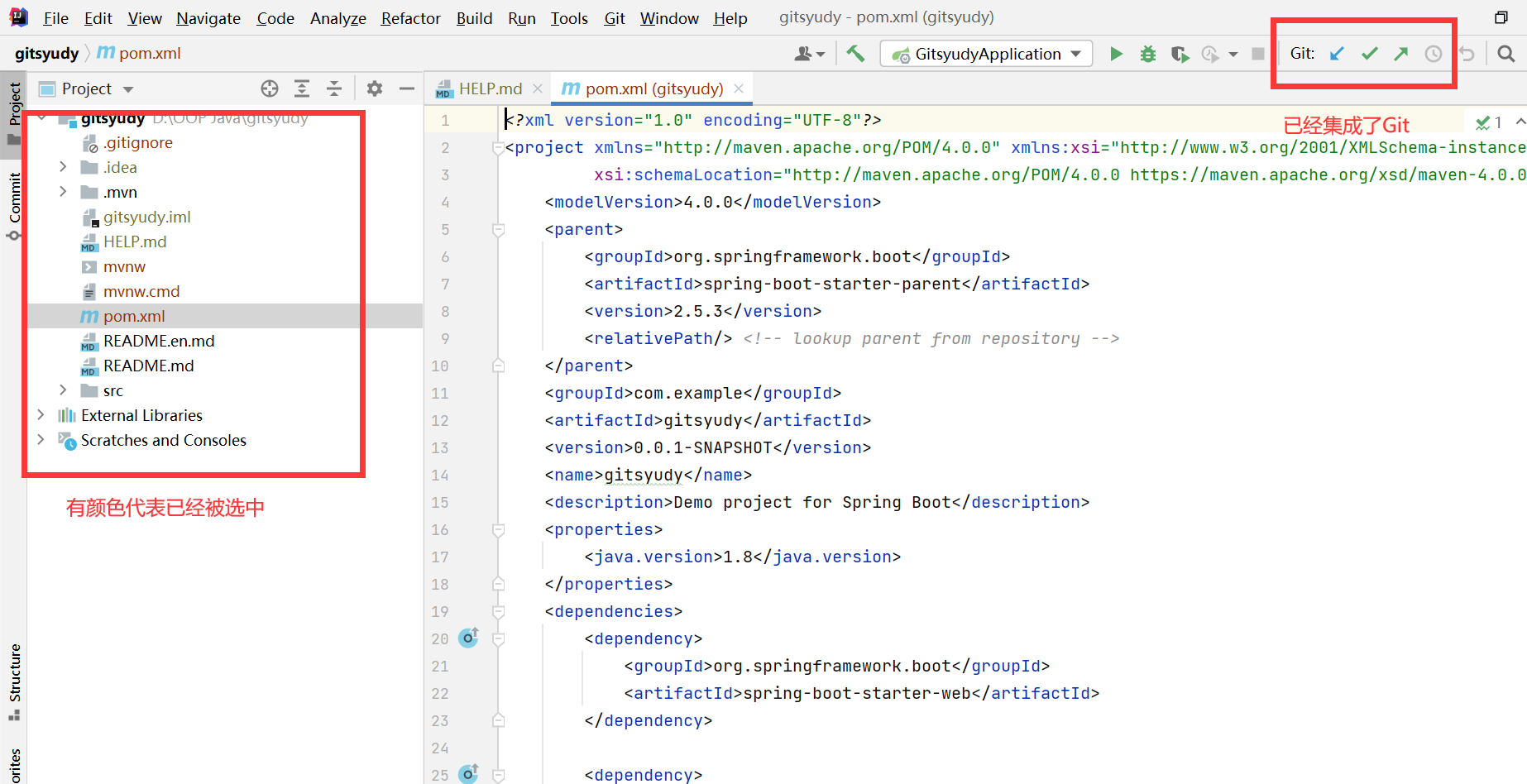Open Project panel settings gear
Screen dimensions: 1527x784
[375, 88]
